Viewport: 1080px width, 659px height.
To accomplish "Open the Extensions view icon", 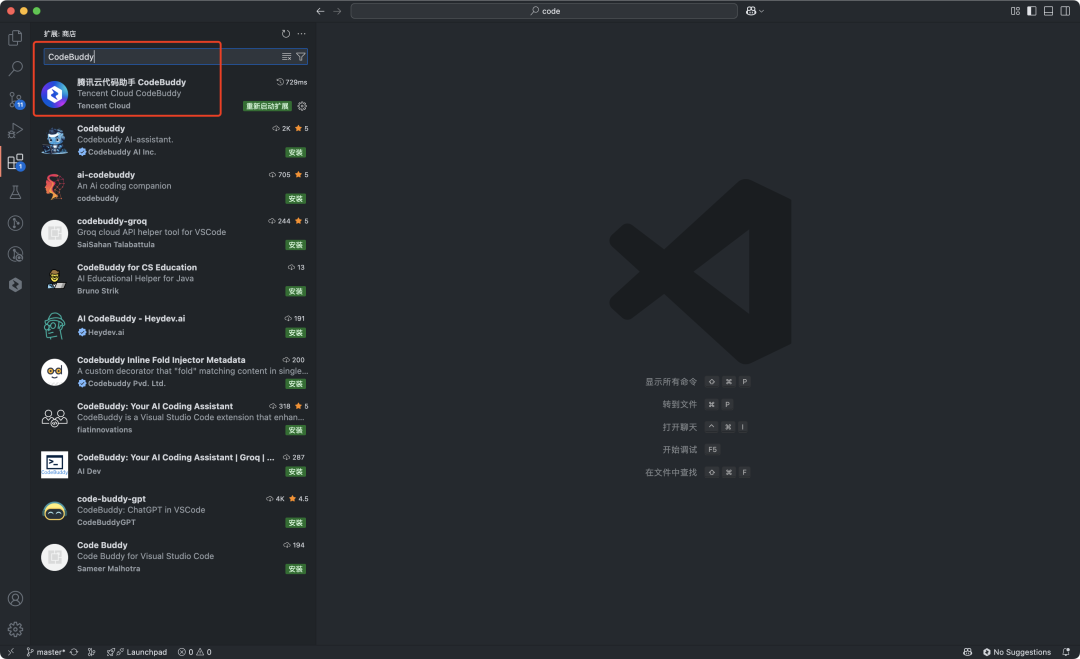I will point(15,162).
